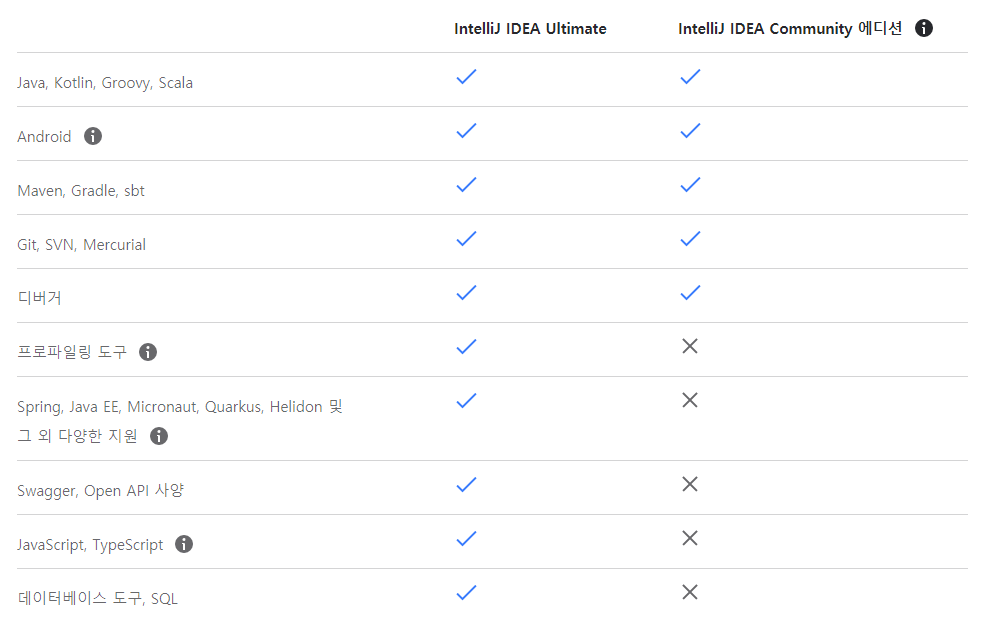
Task: Open the info icon beside 프로파일링 도구
Action: pos(148,352)
